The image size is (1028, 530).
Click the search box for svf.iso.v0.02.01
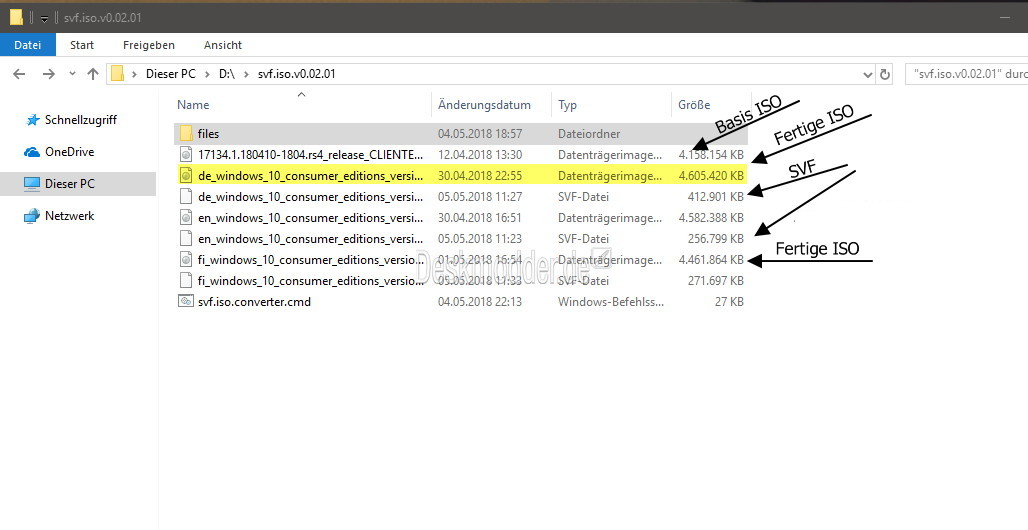(x=966, y=74)
